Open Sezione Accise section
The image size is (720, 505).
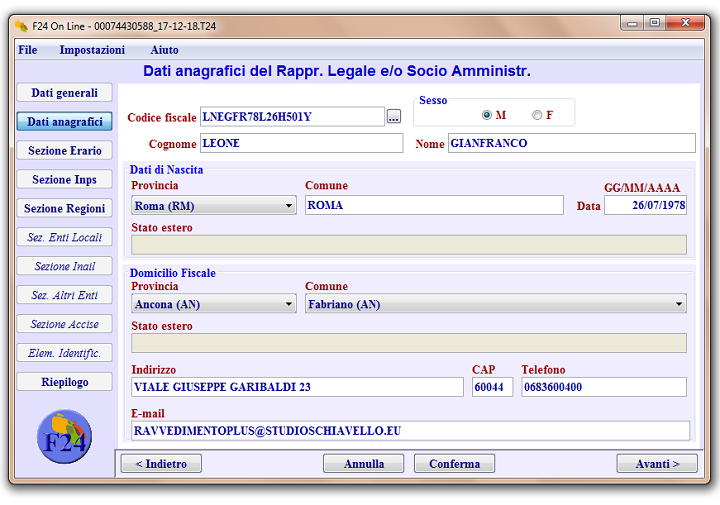65,324
